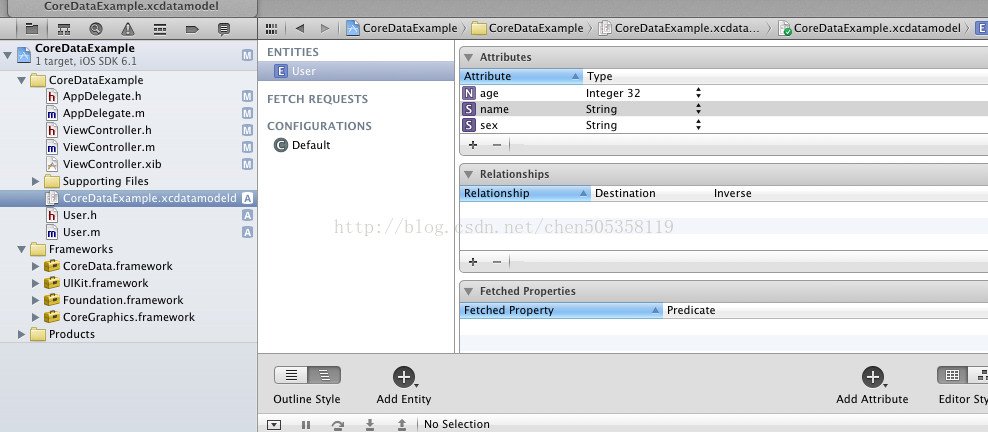Expand CoreGraphics.framework
The image size is (988, 432).
pos(35,317)
